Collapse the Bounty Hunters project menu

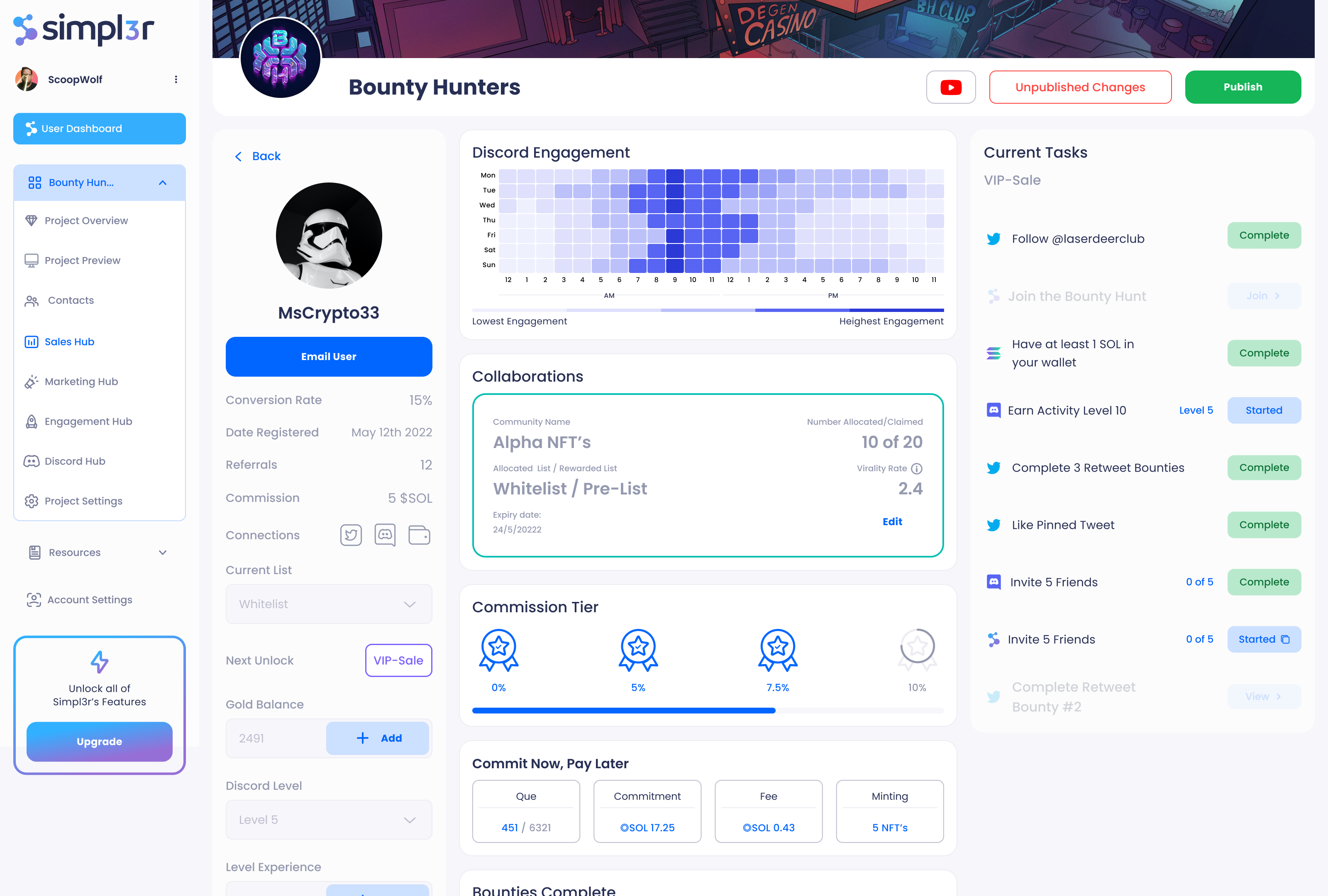coord(162,183)
